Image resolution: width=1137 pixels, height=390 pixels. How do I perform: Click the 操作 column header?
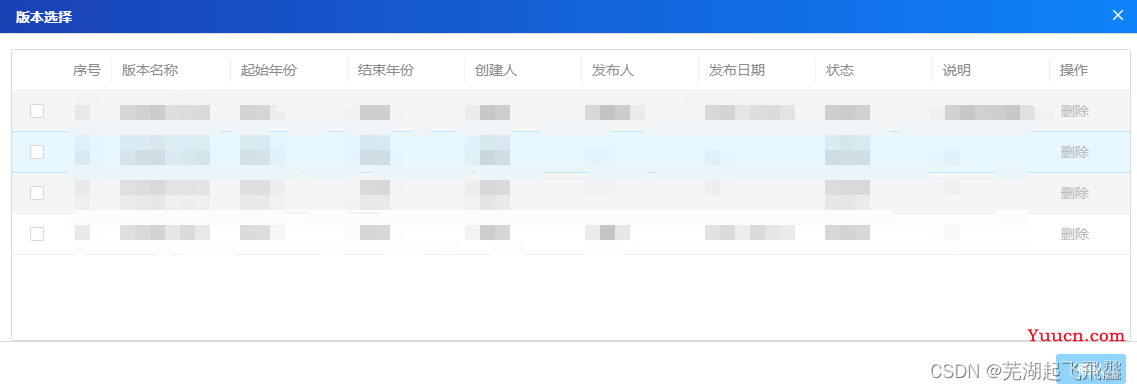(1074, 70)
